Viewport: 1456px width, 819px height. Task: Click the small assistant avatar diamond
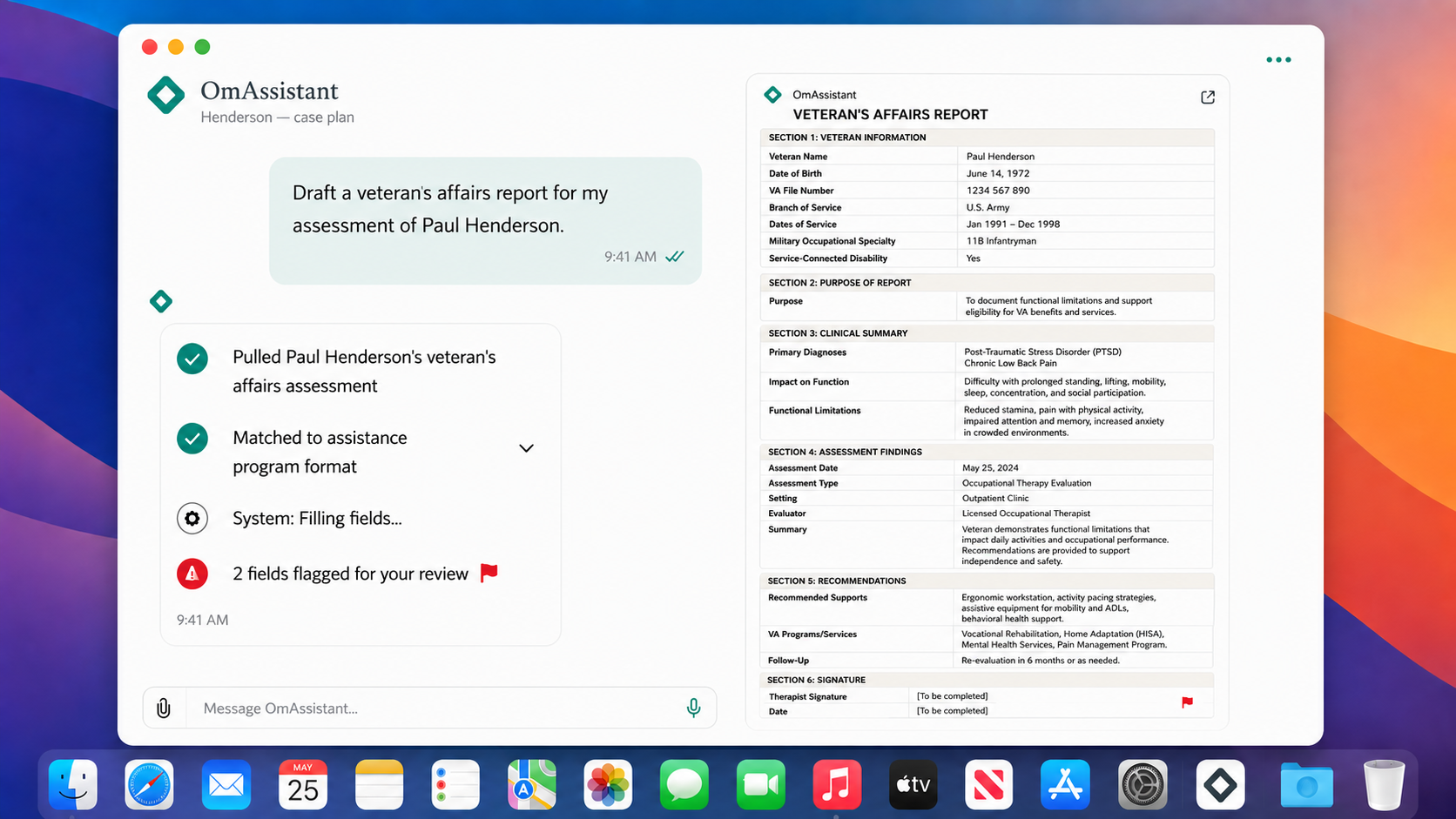[x=161, y=302]
